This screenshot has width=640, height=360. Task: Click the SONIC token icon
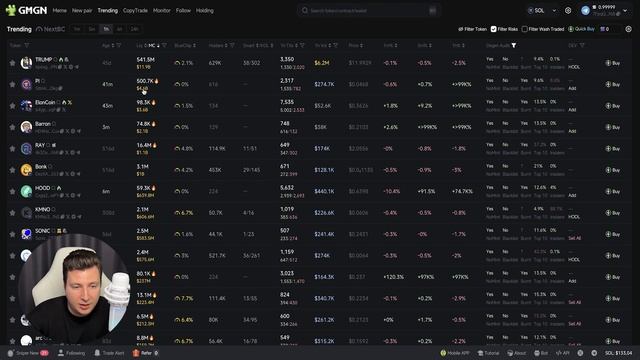[x=26, y=234]
